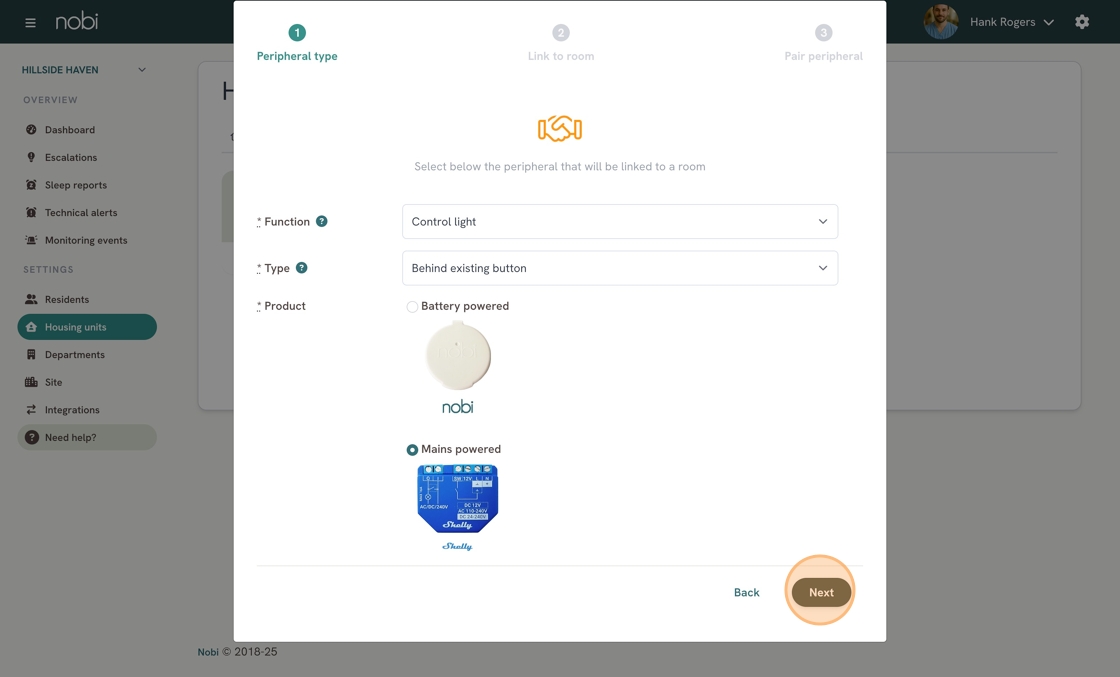Image resolution: width=1120 pixels, height=677 pixels.
Task: Open the hamburger menu icon
Action: [30, 23]
